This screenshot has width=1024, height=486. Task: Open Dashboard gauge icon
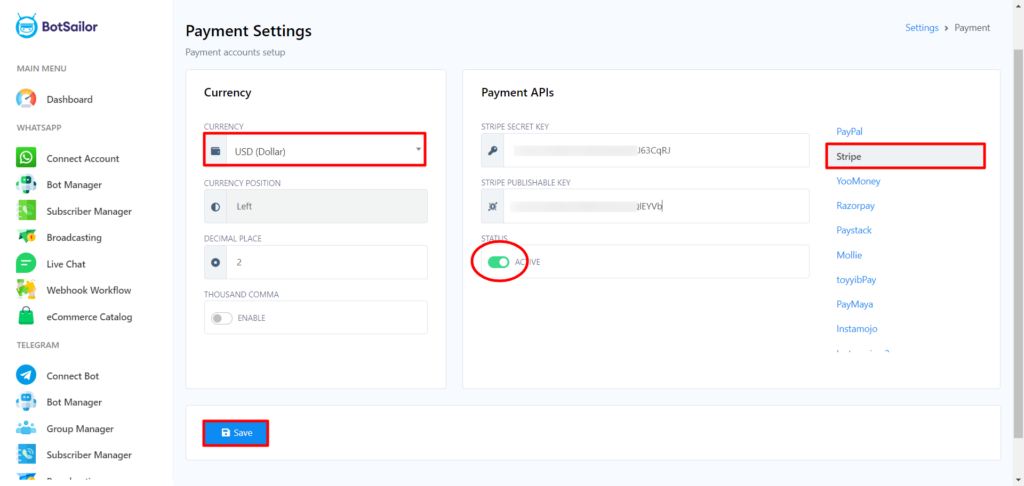point(26,99)
